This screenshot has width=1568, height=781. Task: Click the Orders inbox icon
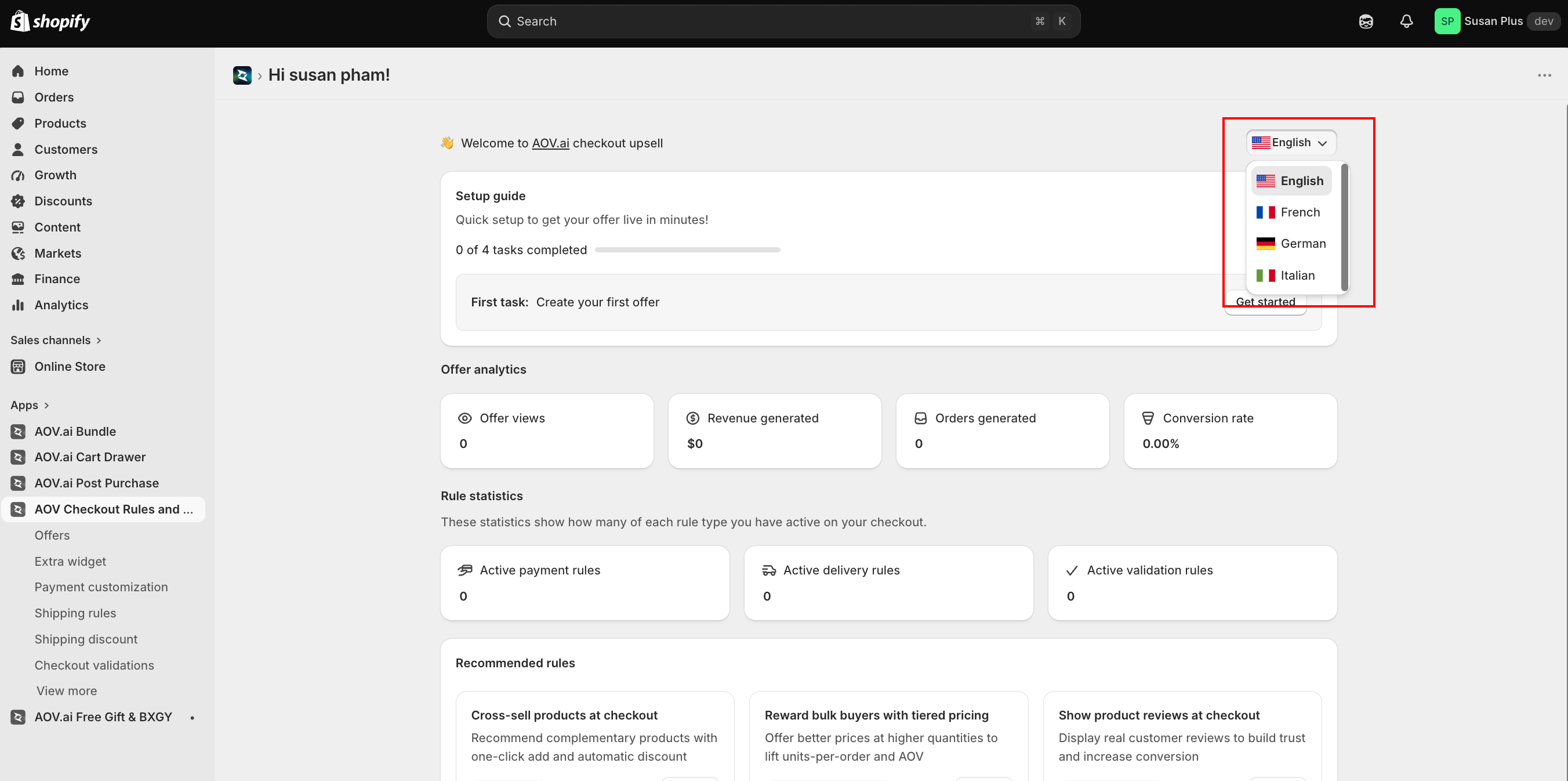pyautogui.click(x=18, y=97)
